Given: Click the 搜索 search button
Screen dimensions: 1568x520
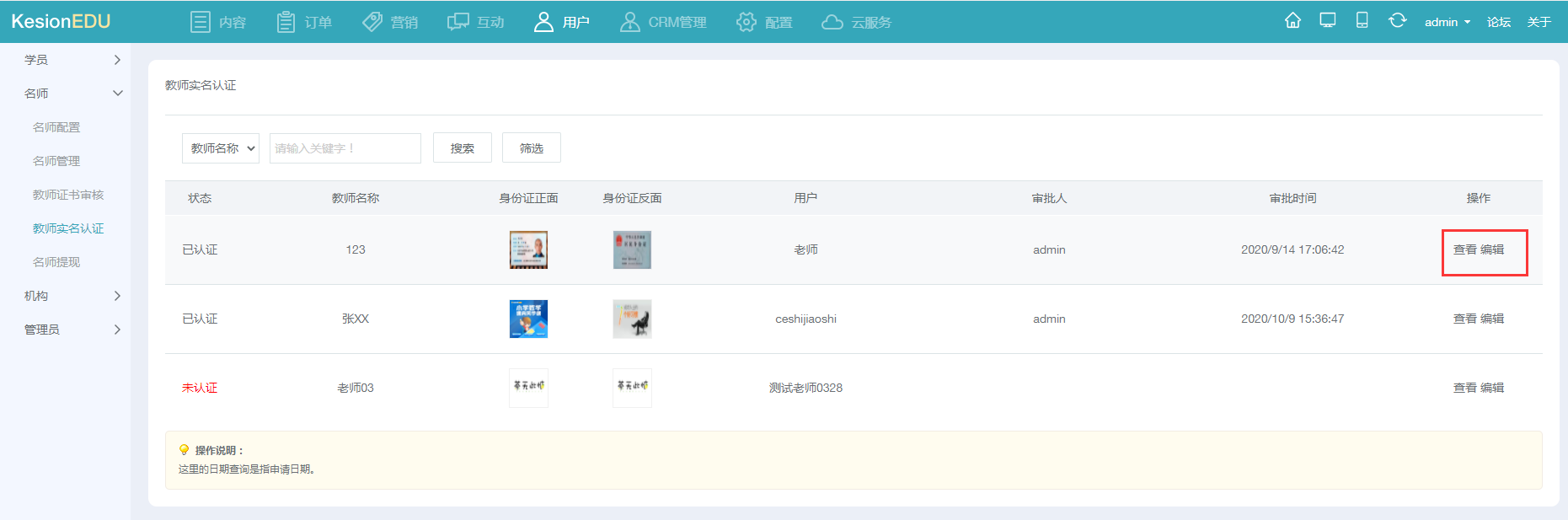Looking at the screenshot, I should tap(462, 148).
